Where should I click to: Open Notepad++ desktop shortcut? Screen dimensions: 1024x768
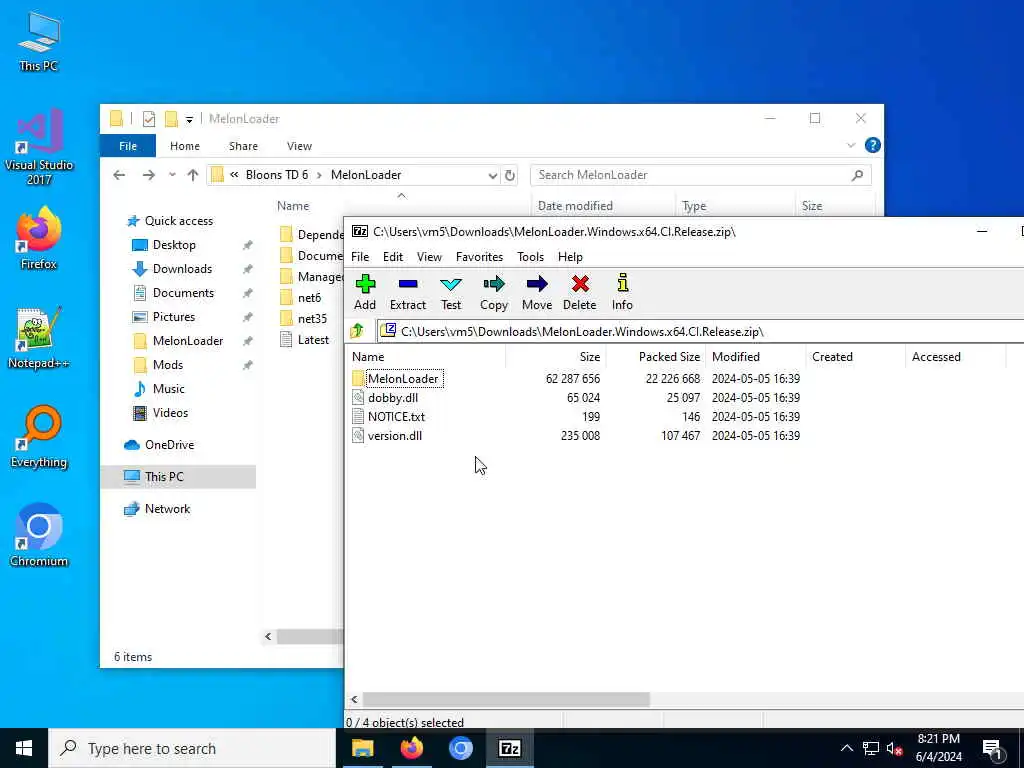39,338
